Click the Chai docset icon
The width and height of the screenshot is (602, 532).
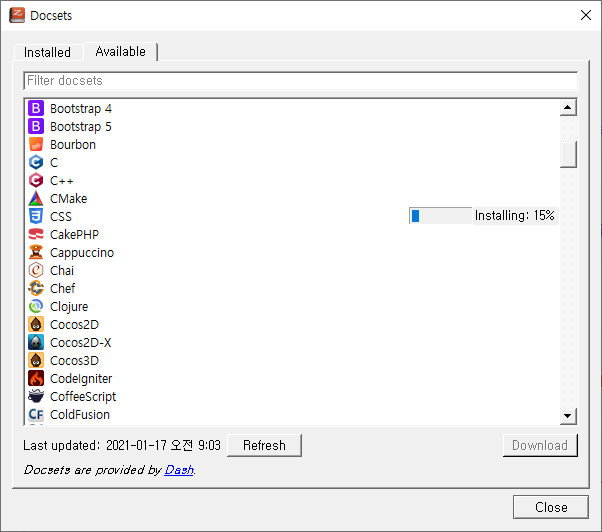(36, 270)
